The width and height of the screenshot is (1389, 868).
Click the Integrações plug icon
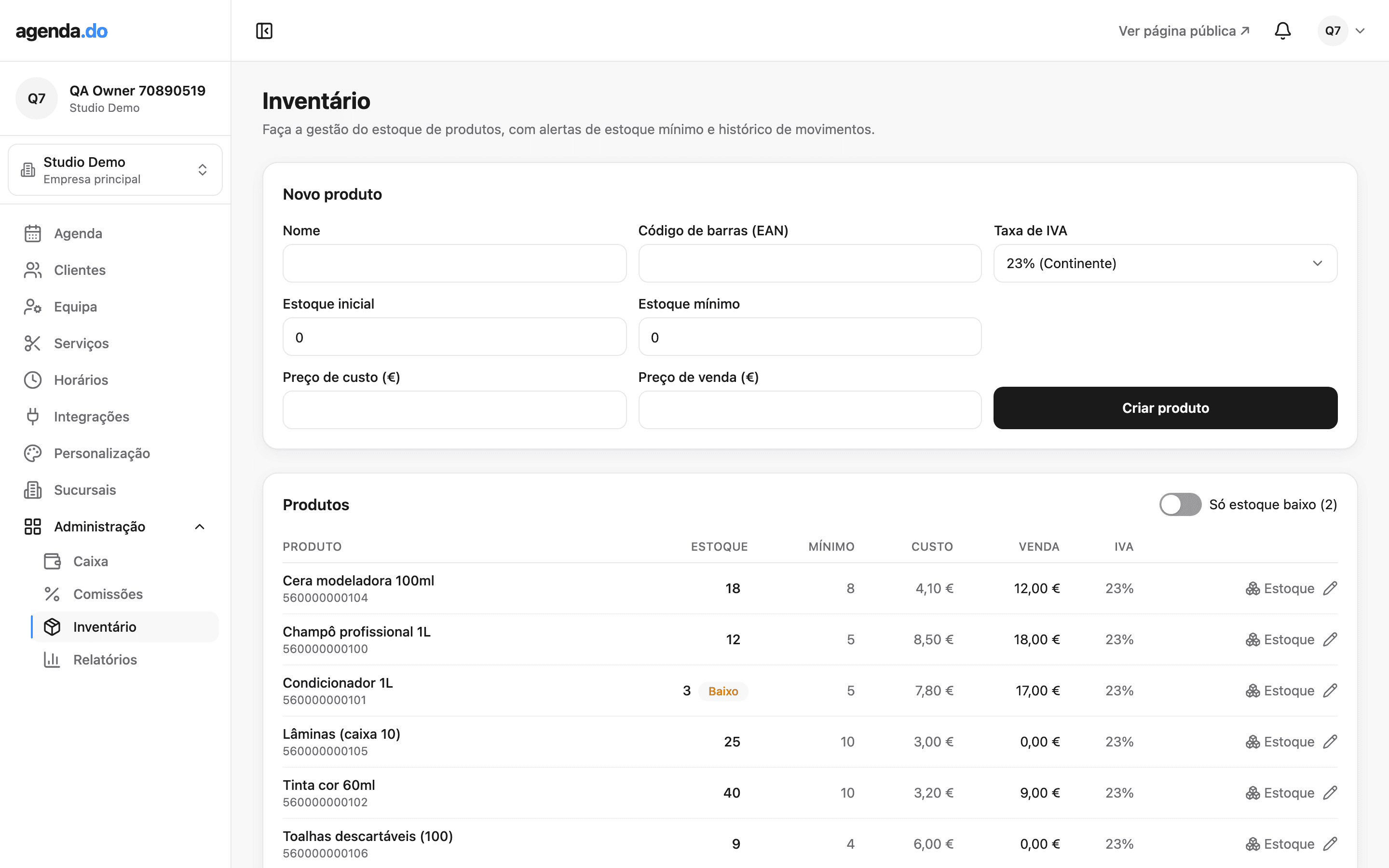(33, 417)
